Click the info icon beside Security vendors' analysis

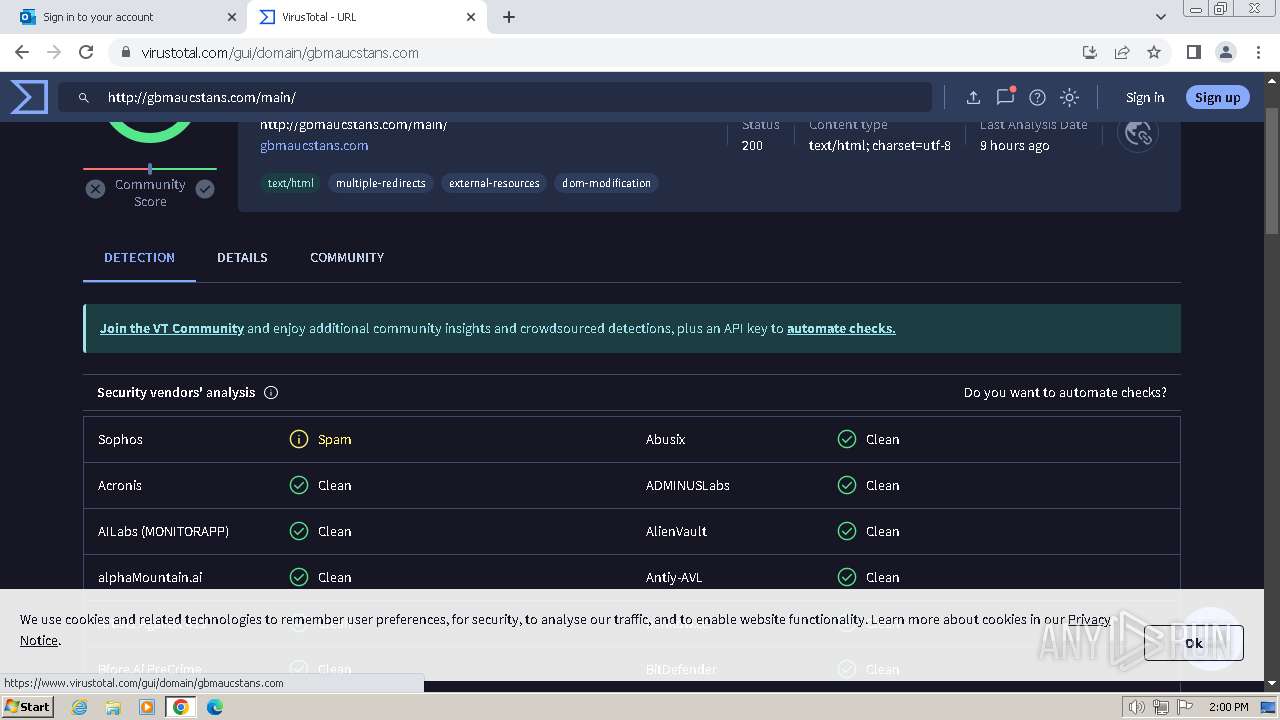point(271,393)
